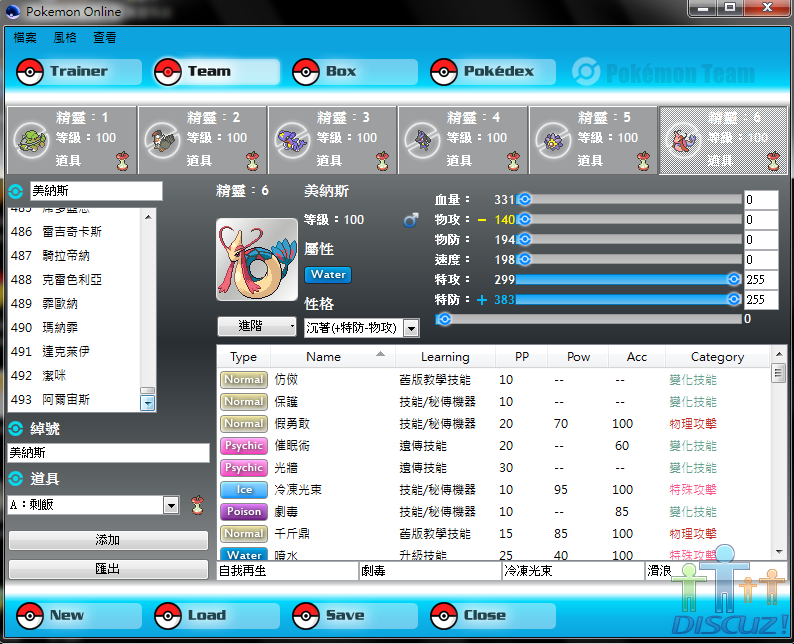Select team slot 精靈 2 Staraptor sprite
Viewport: 794px width, 644px height.
tap(162, 141)
